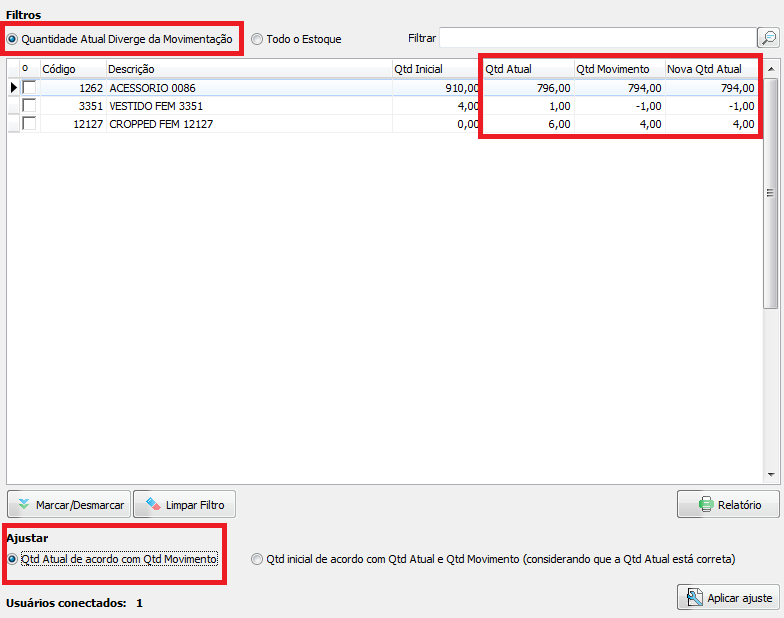
Task: Select Quantidade Atual Diverge da Movimentação option
Action: pyautogui.click(x=13, y=39)
